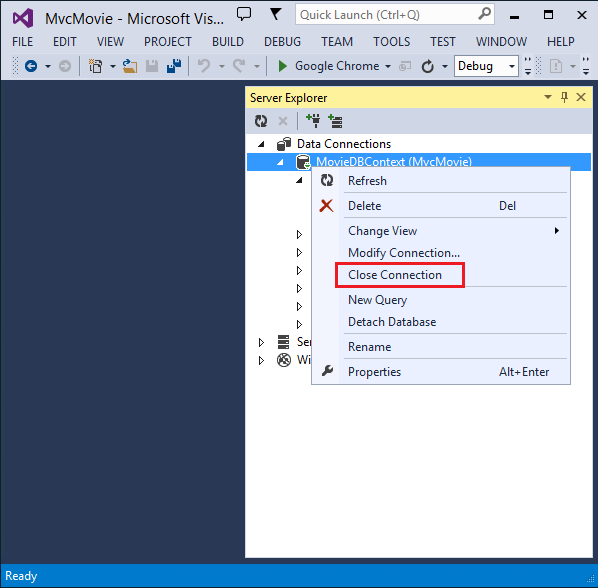Open the FILE menu

23,42
